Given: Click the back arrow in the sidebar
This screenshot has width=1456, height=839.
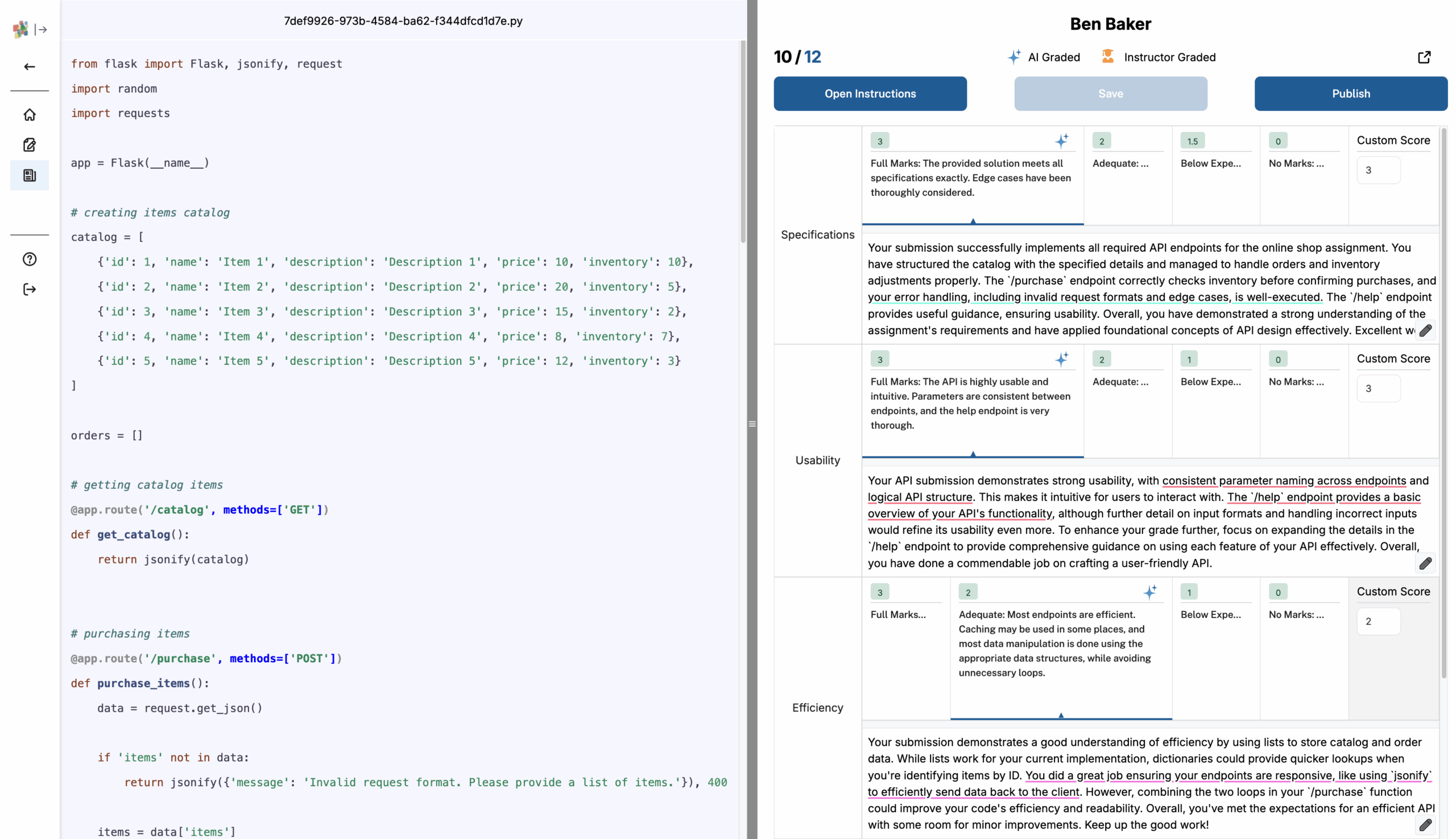Looking at the screenshot, I should point(30,67).
